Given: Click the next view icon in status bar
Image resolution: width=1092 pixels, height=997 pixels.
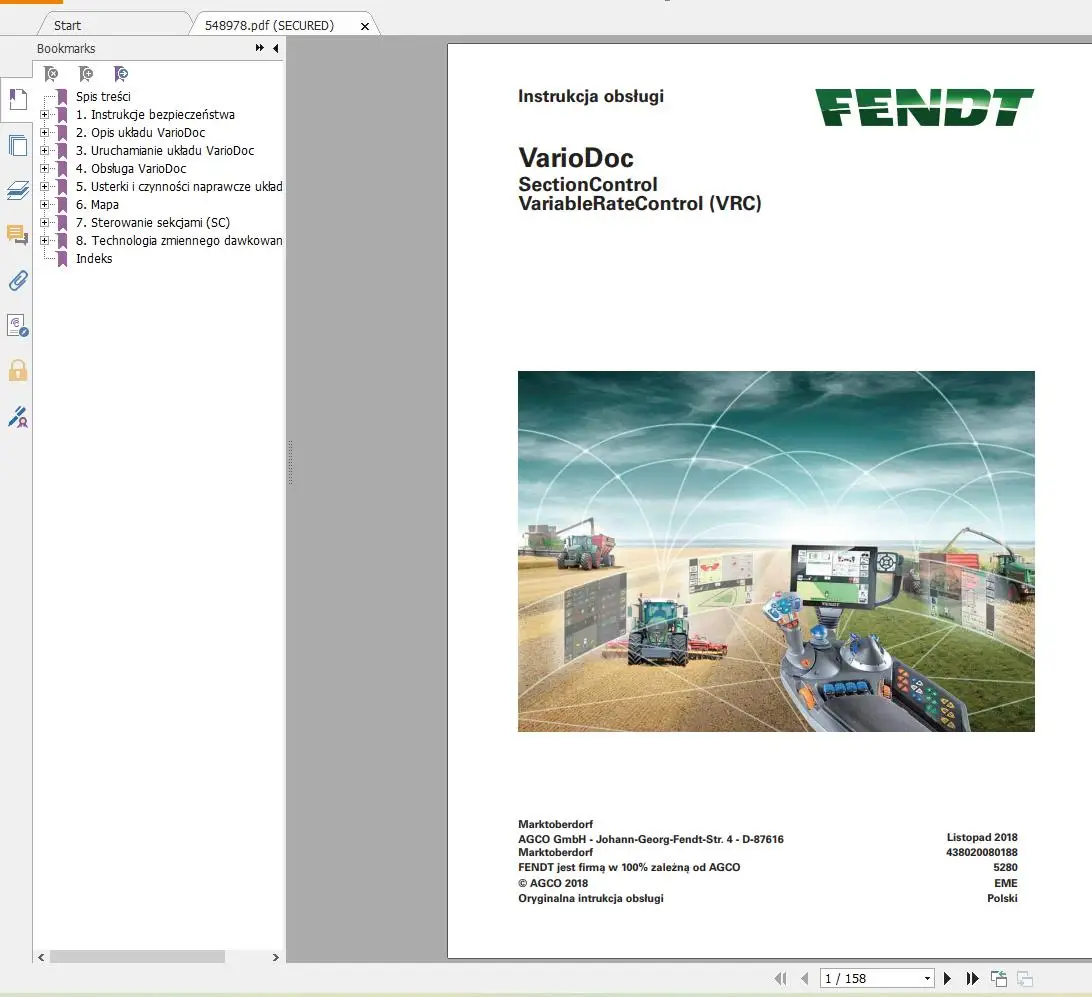Looking at the screenshot, I should 1024,978.
